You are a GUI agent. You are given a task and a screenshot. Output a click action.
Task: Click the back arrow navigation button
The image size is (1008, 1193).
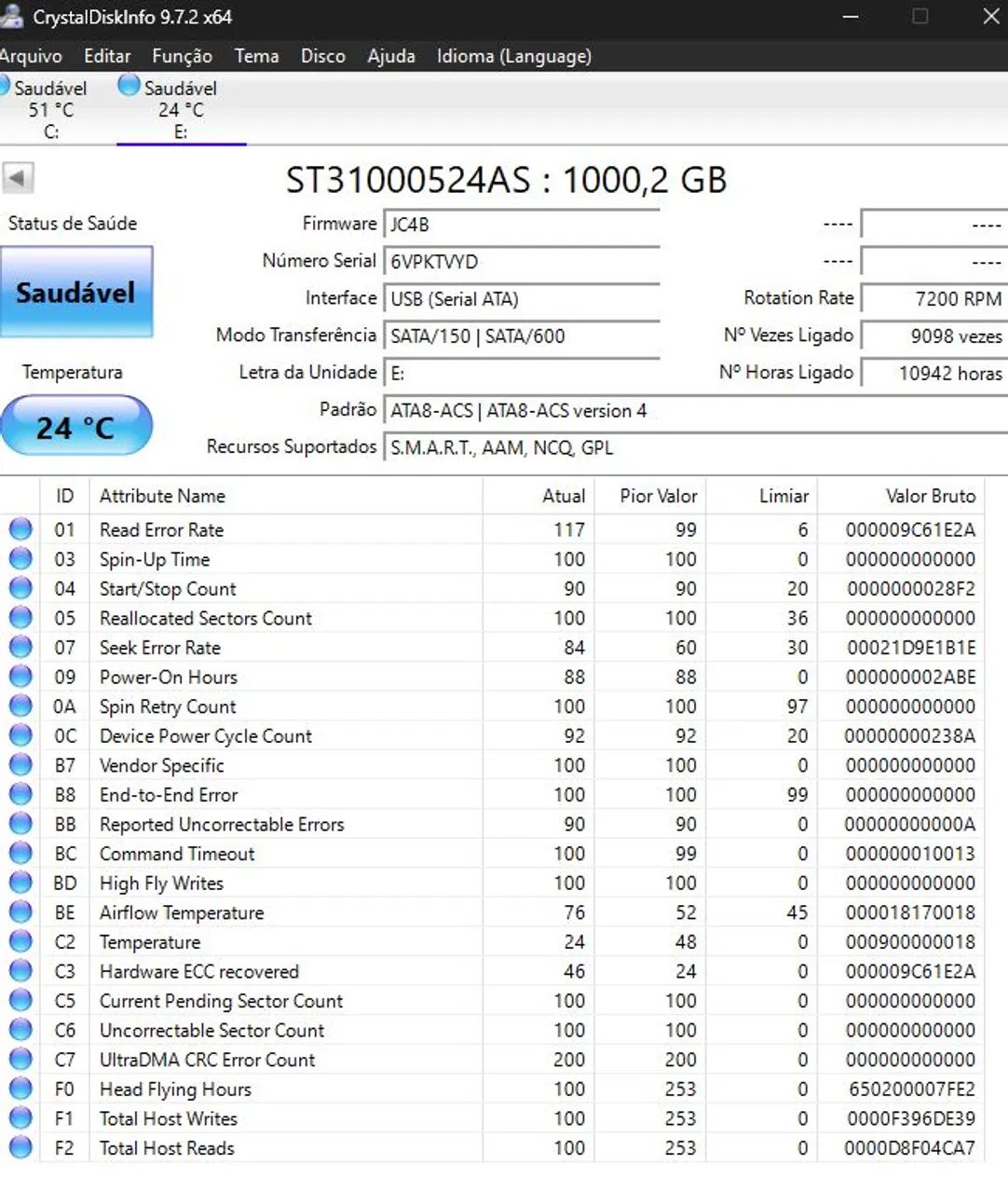pyautogui.click(x=19, y=178)
